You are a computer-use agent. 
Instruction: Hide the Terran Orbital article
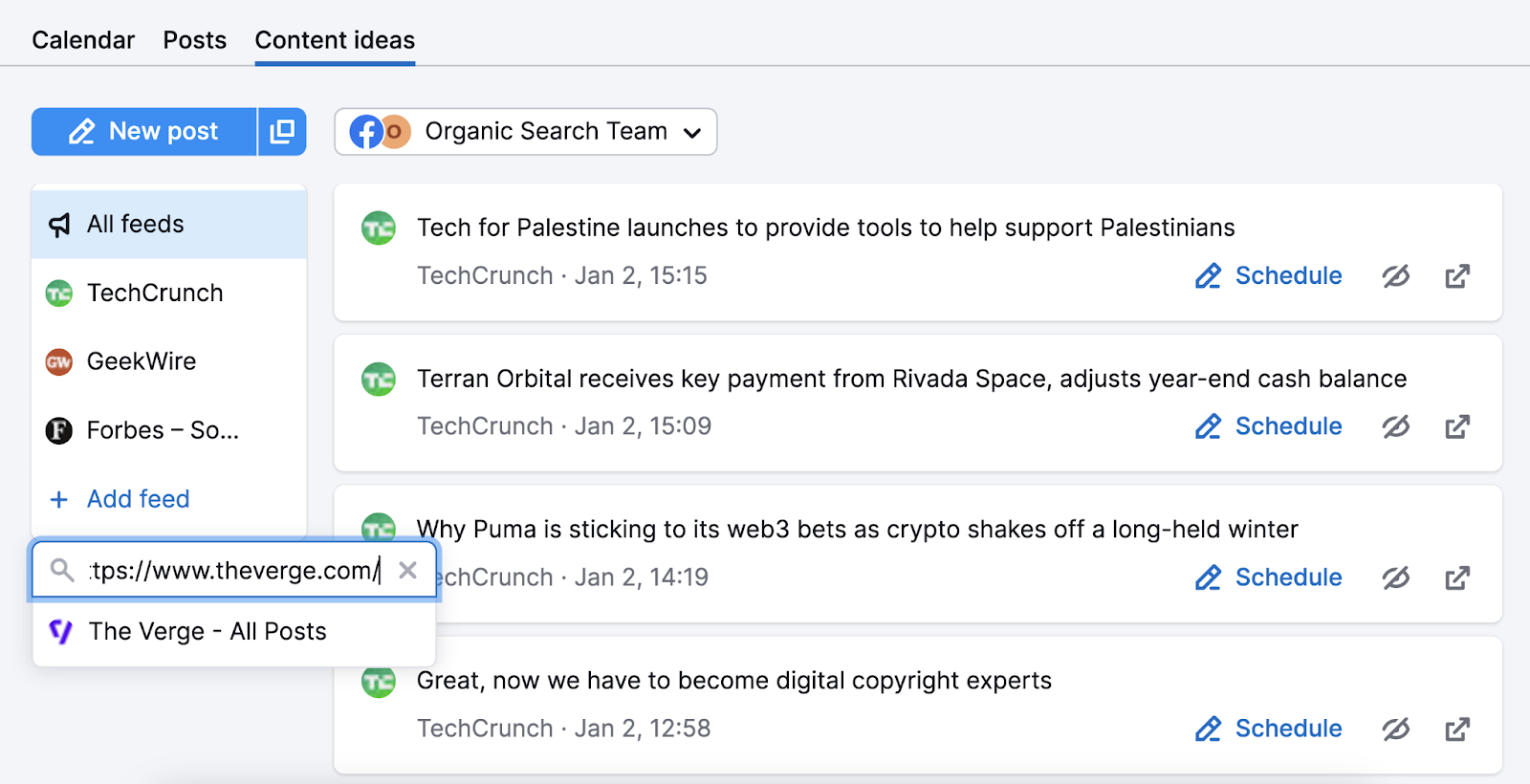tap(1396, 426)
